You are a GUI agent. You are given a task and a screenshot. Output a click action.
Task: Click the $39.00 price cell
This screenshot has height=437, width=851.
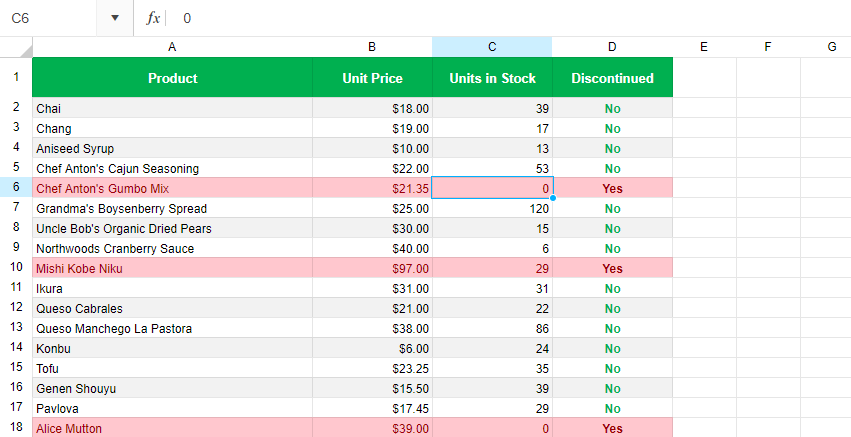(372, 428)
